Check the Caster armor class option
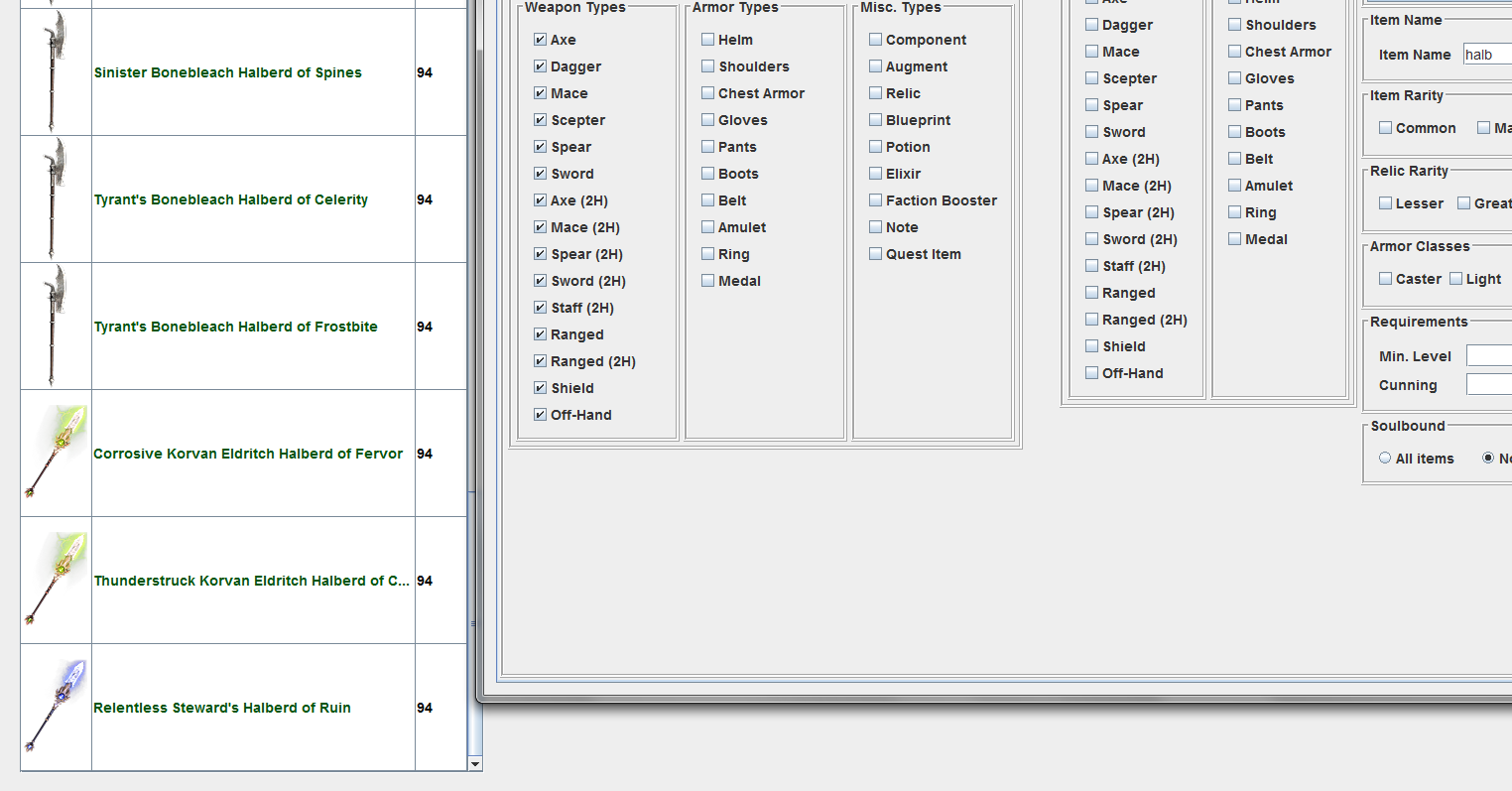1512x791 pixels. tap(1385, 279)
